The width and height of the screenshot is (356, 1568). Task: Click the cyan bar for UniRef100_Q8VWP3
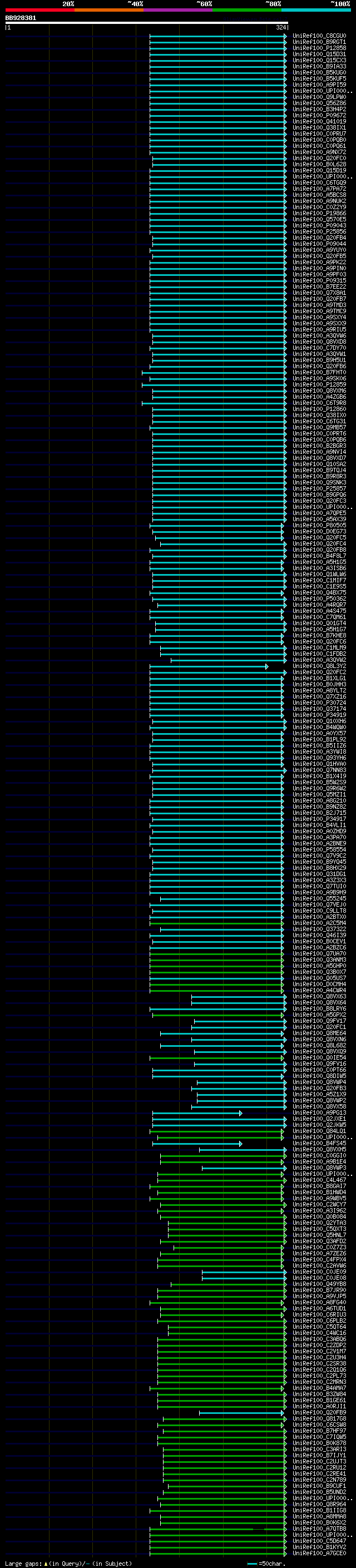click(244, 1168)
